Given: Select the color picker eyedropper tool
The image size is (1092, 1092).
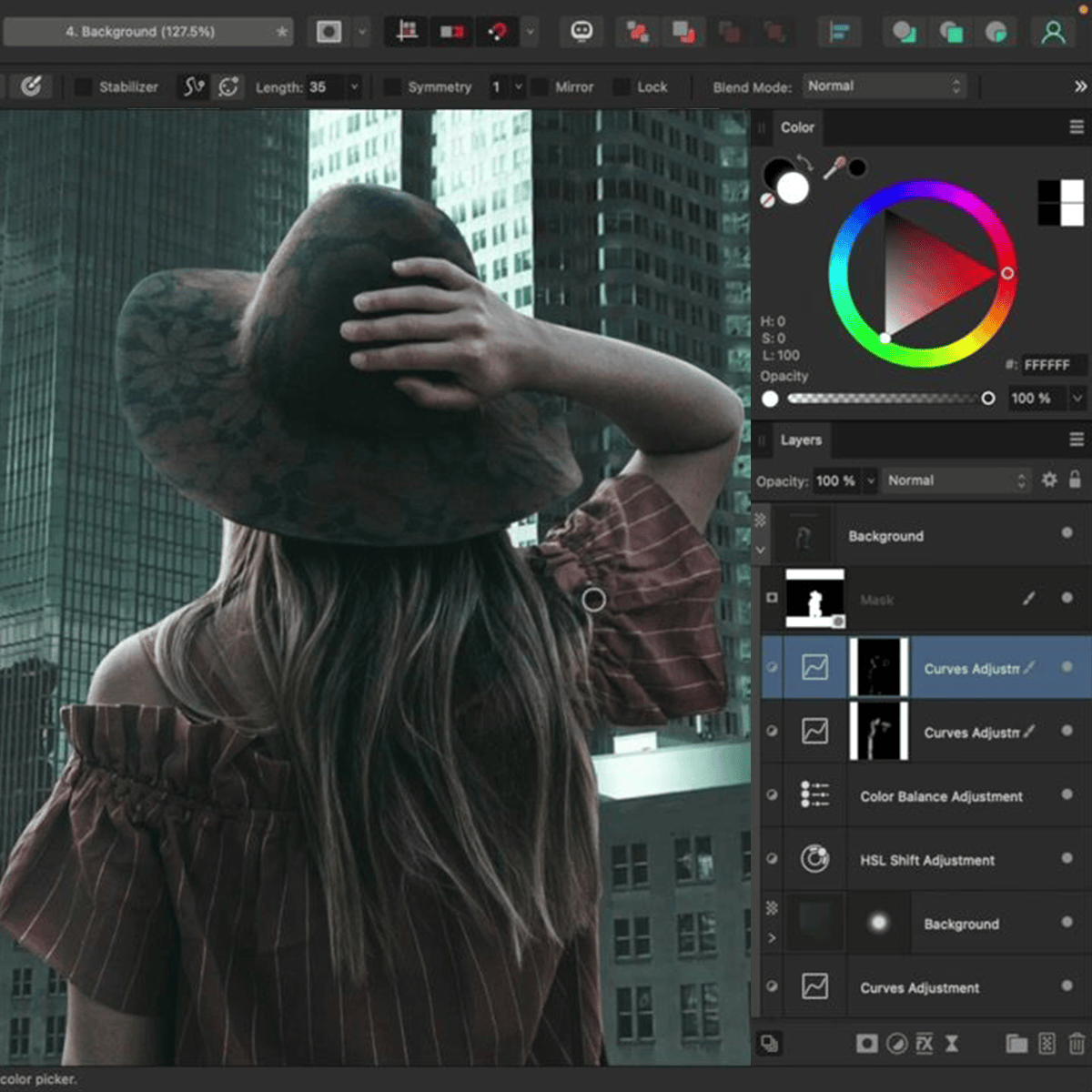Looking at the screenshot, I should (834, 168).
